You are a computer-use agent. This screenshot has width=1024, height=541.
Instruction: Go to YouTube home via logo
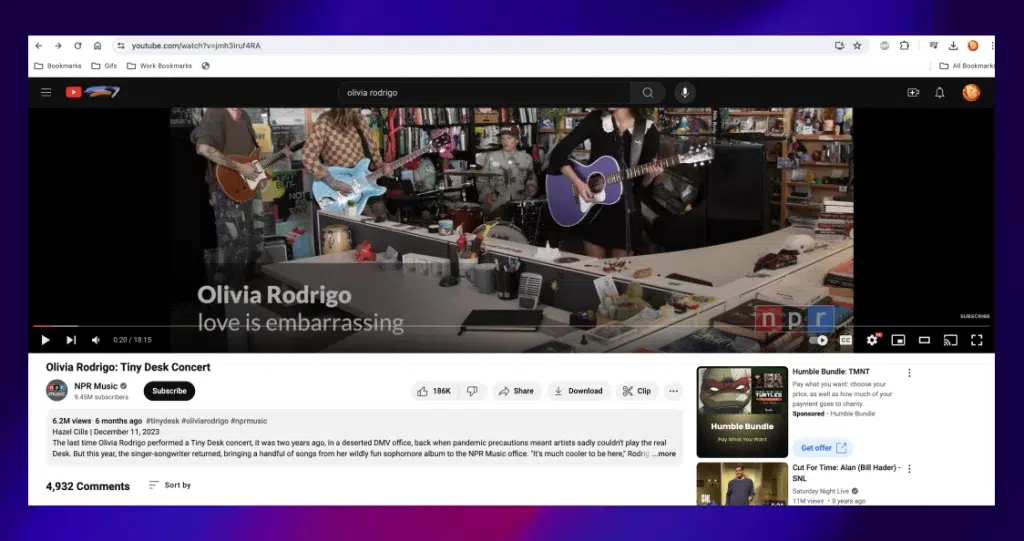tap(93, 92)
